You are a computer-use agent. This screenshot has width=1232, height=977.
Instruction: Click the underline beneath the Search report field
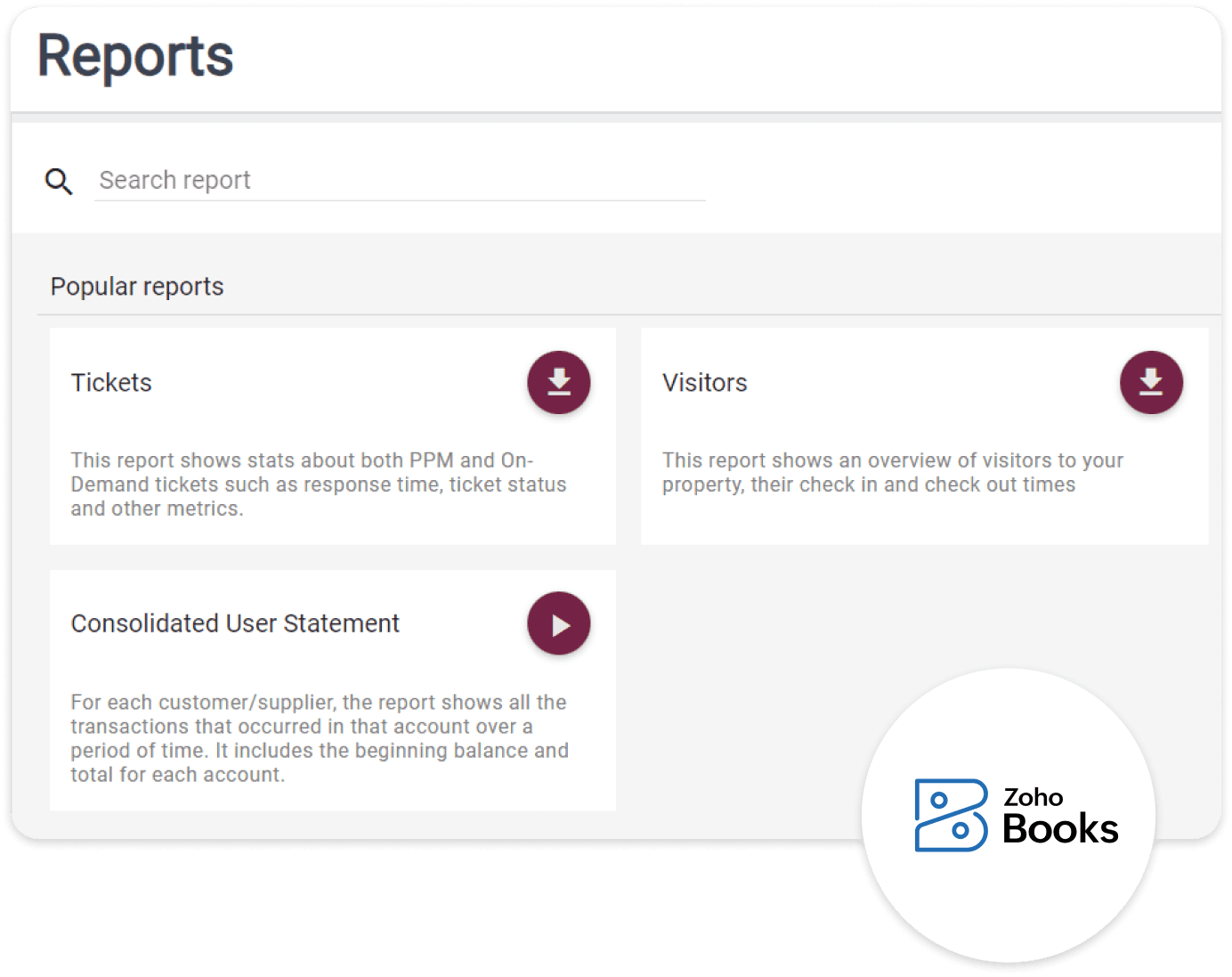(x=399, y=201)
